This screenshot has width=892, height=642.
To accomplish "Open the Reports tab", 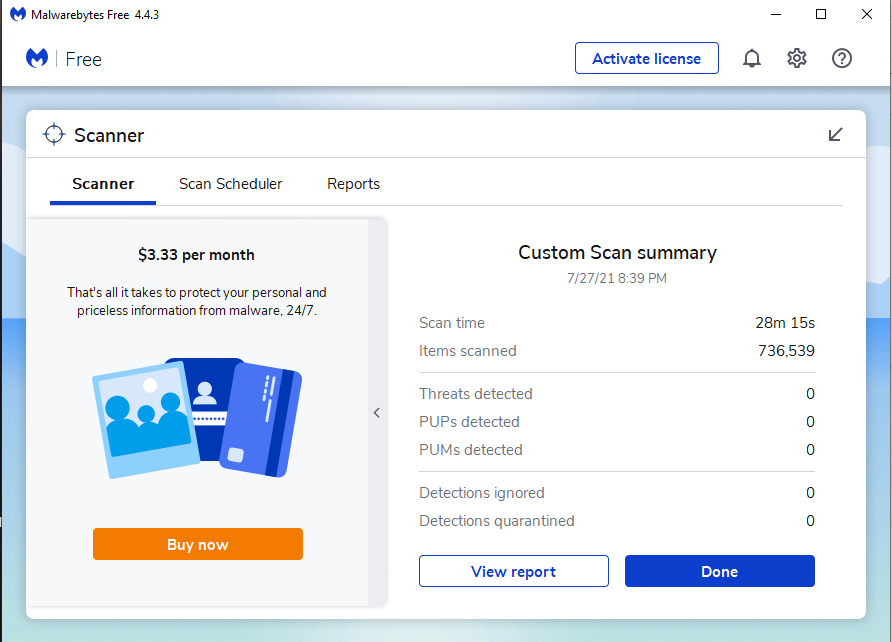I will 353,184.
